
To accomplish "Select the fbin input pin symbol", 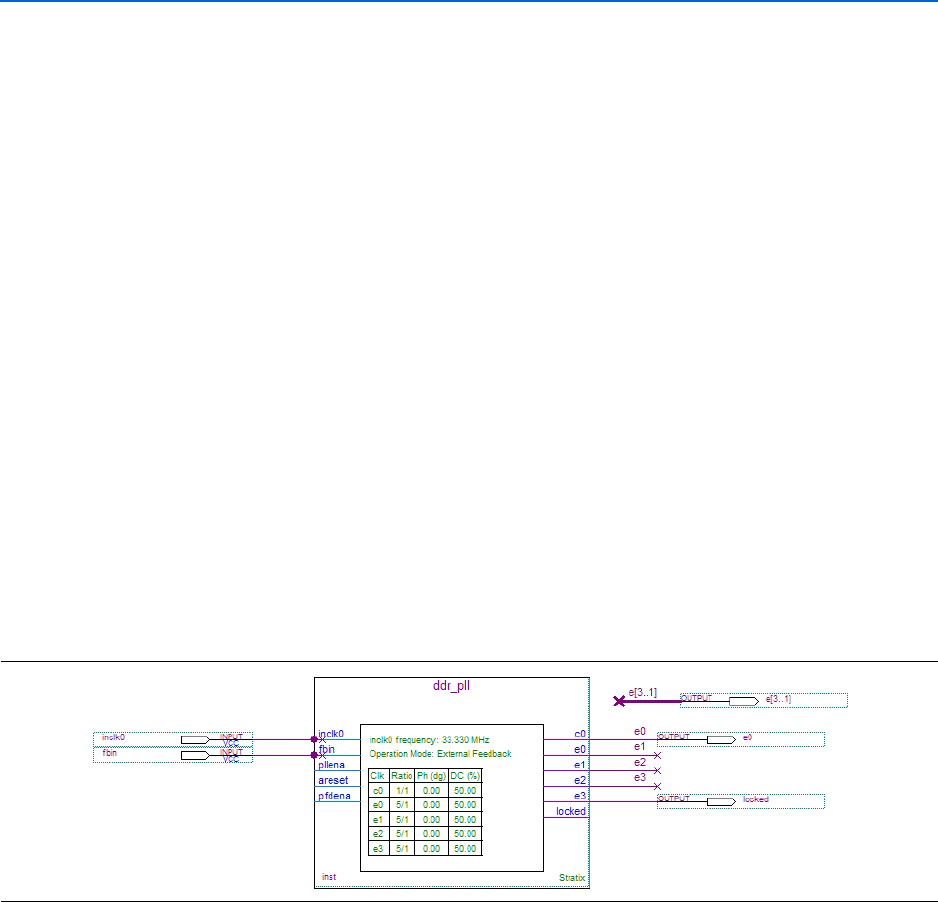I will click(x=195, y=755).
